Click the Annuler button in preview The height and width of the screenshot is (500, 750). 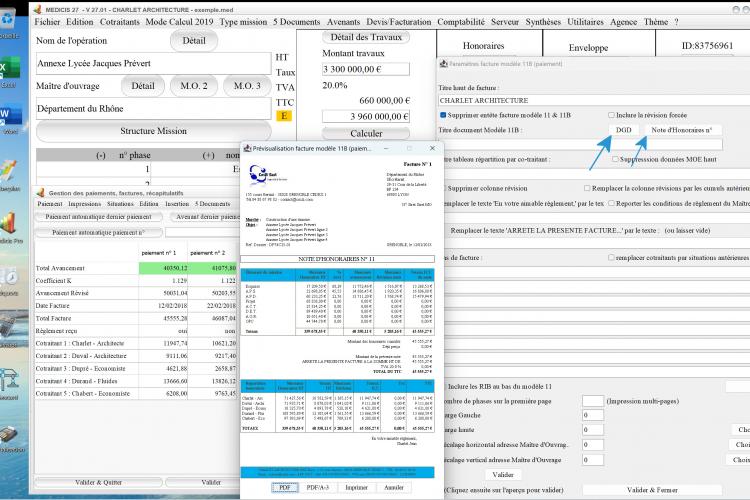[394, 488]
